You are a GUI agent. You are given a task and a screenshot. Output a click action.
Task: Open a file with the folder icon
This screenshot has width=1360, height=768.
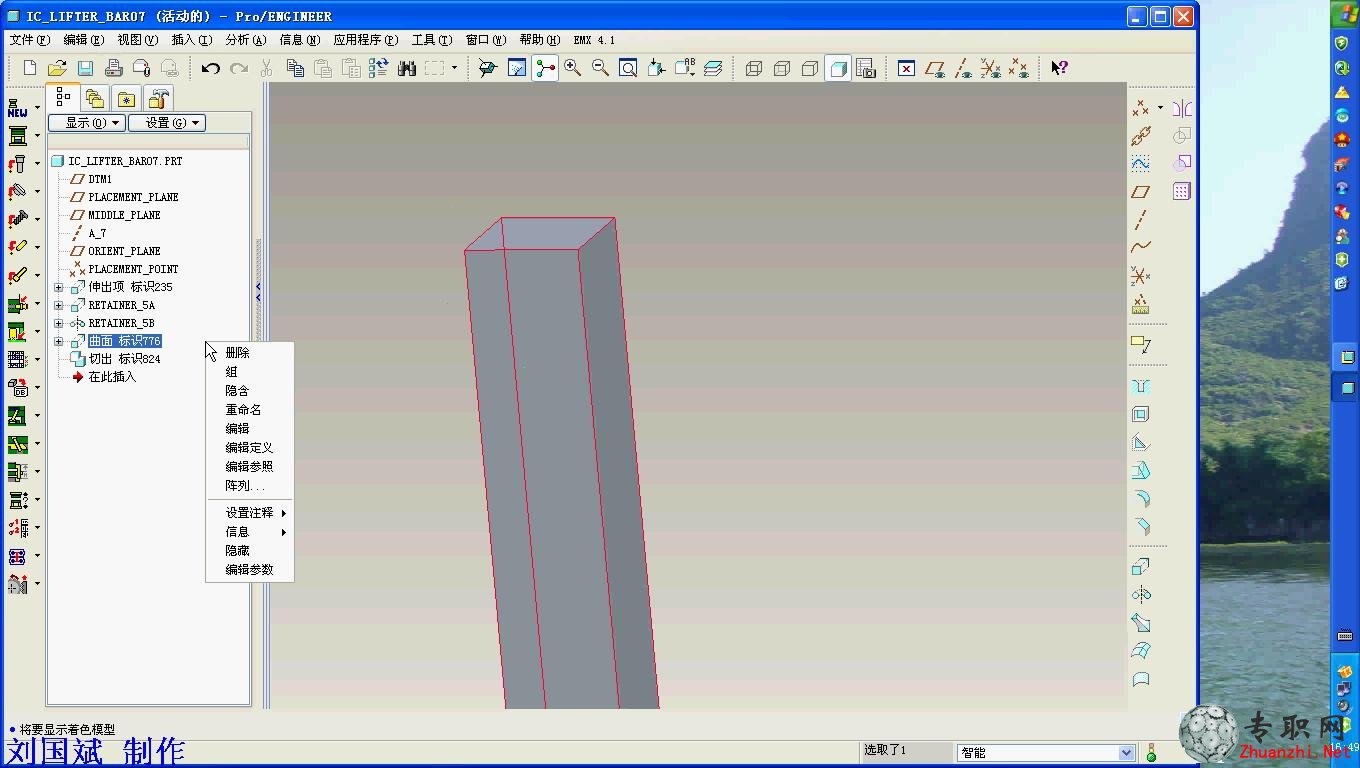(x=58, y=68)
